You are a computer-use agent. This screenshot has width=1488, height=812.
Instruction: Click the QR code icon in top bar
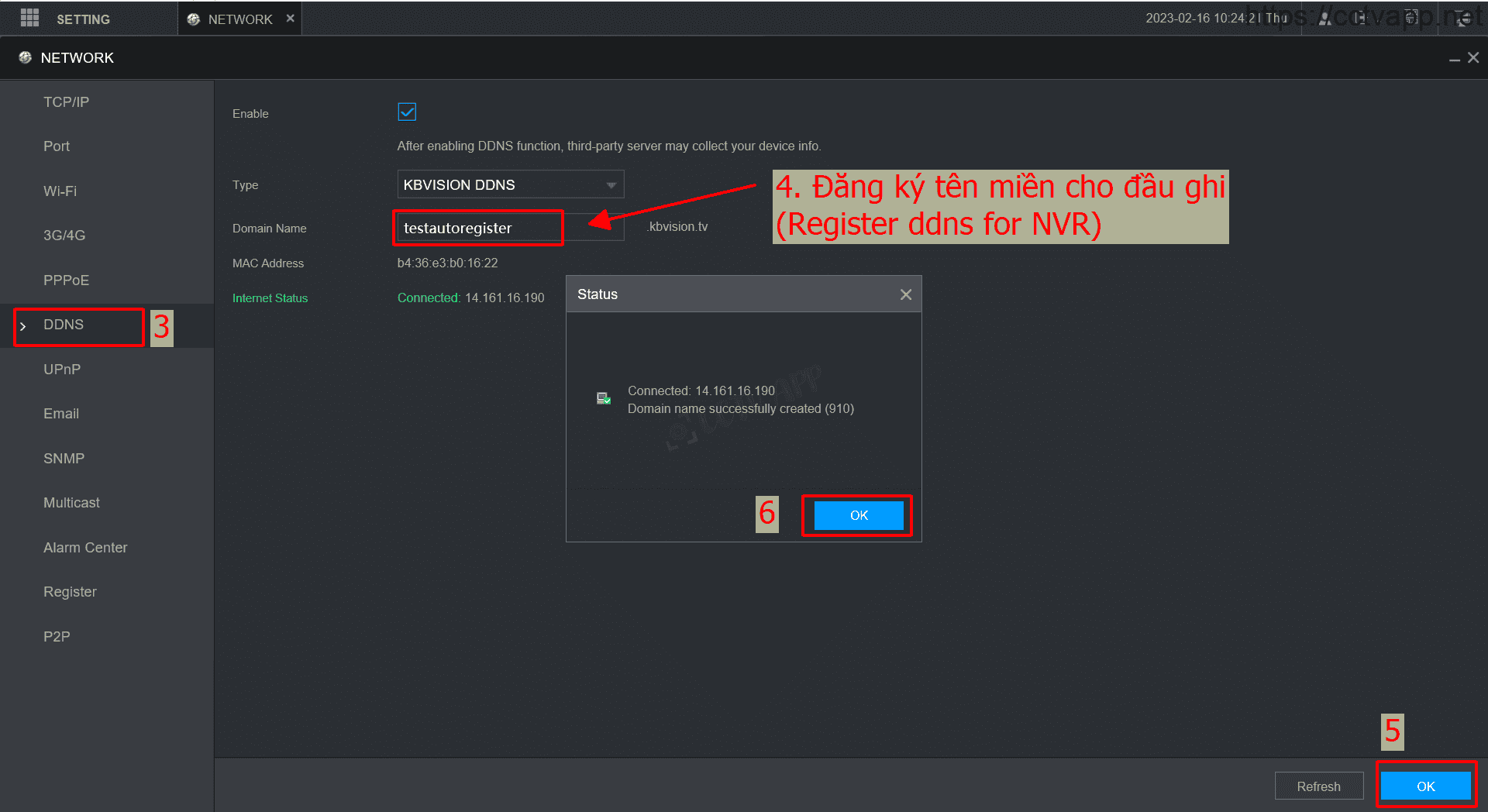click(x=1411, y=19)
